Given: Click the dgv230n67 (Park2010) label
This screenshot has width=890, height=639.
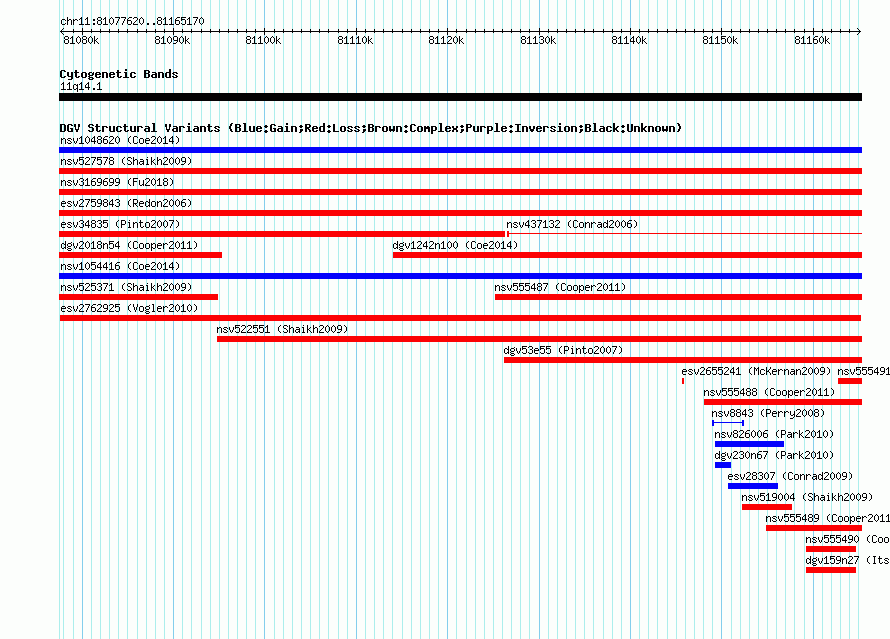Looking at the screenshot, I should (774, 455).
